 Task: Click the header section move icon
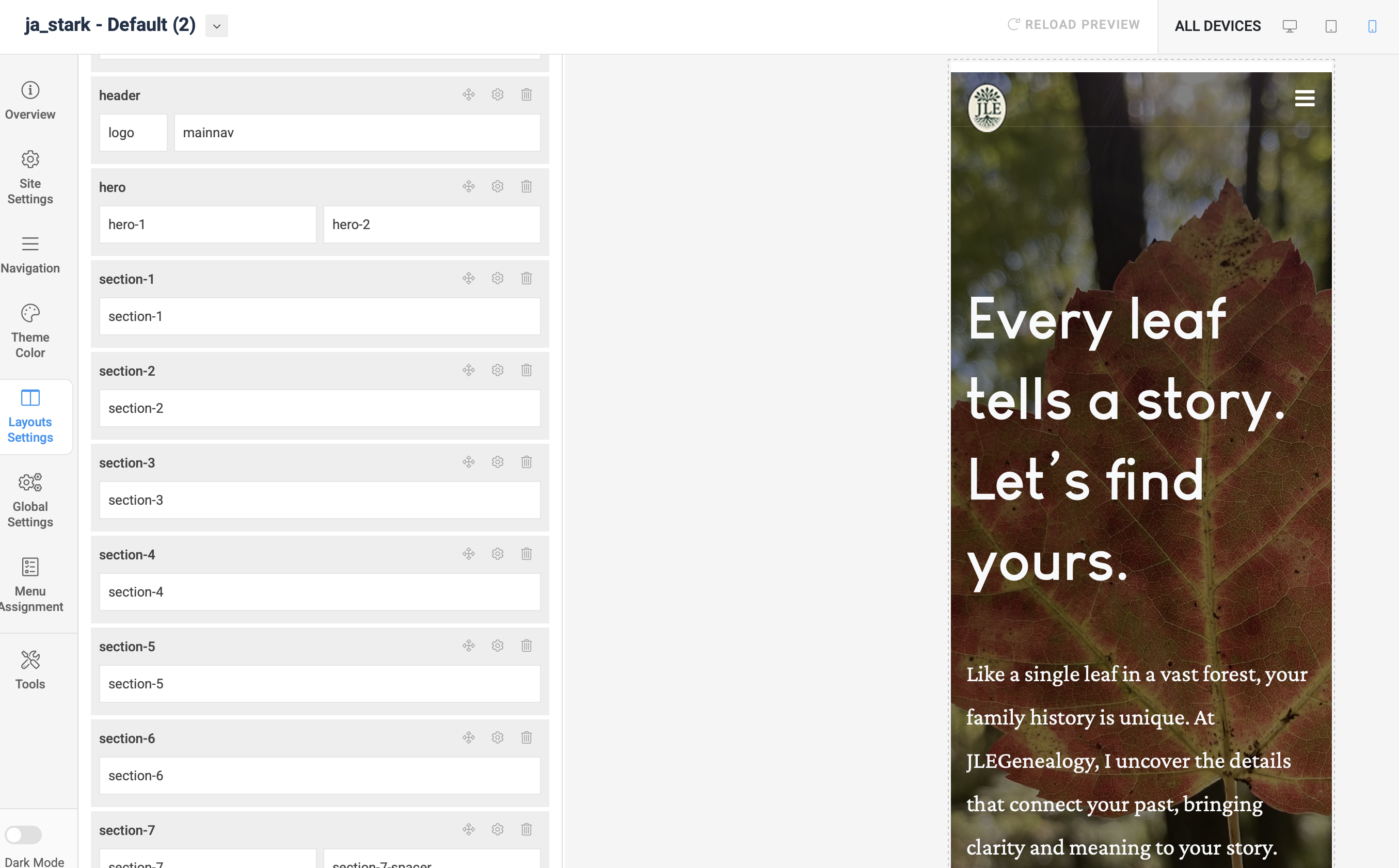(469, 95)
